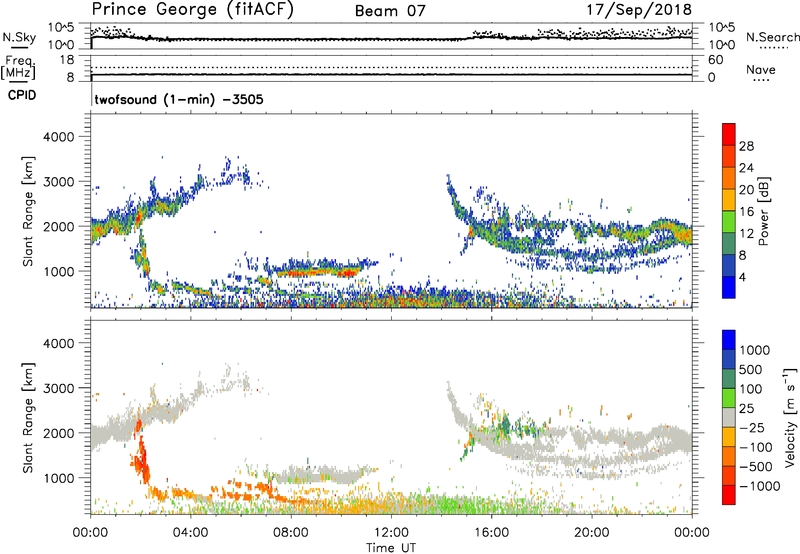Click 'twofsound (1-min) -3505' text
800x554 pixels.
[x=179, y=99]
